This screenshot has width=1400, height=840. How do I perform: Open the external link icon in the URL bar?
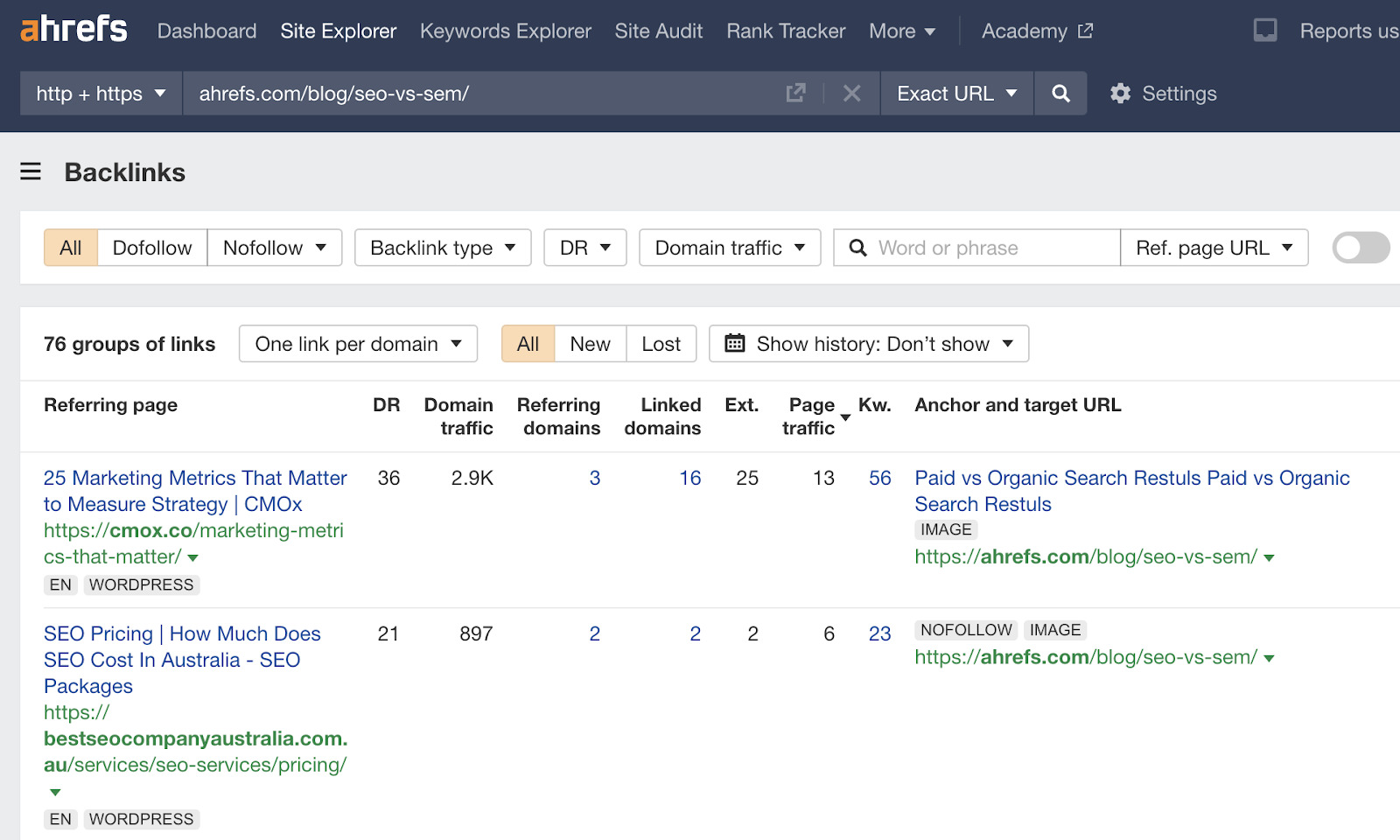[x=794, y=93]
